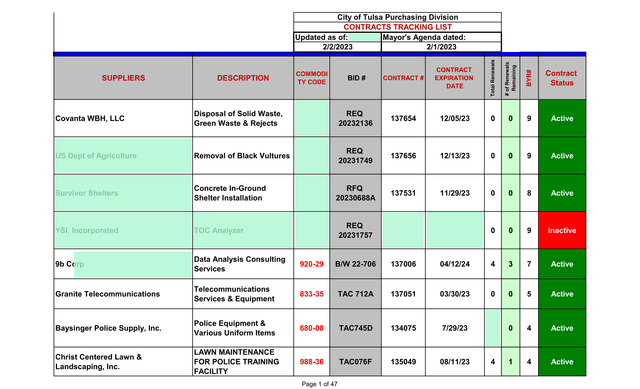
Task: Select the 'City of Tulsa Purchasing Division' heading
Action: click(x=397, y=17)
